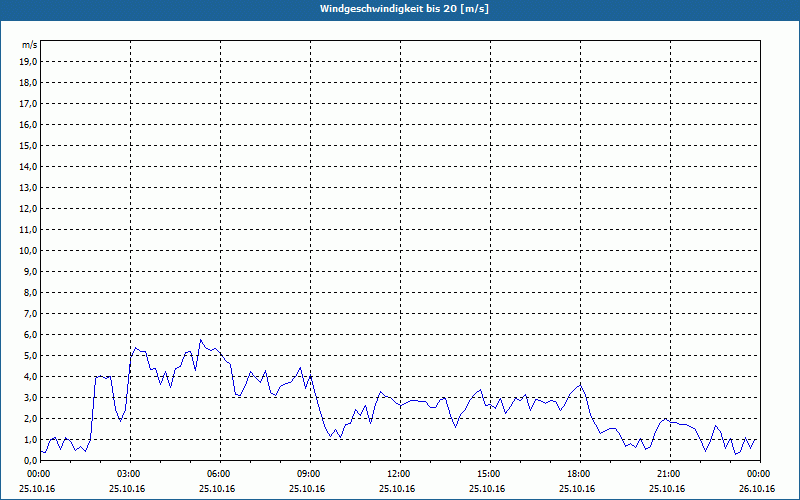This screenshot has height=500, width=800.
Task: Click the '15:00' time axis label
Action: coord(490,474)
